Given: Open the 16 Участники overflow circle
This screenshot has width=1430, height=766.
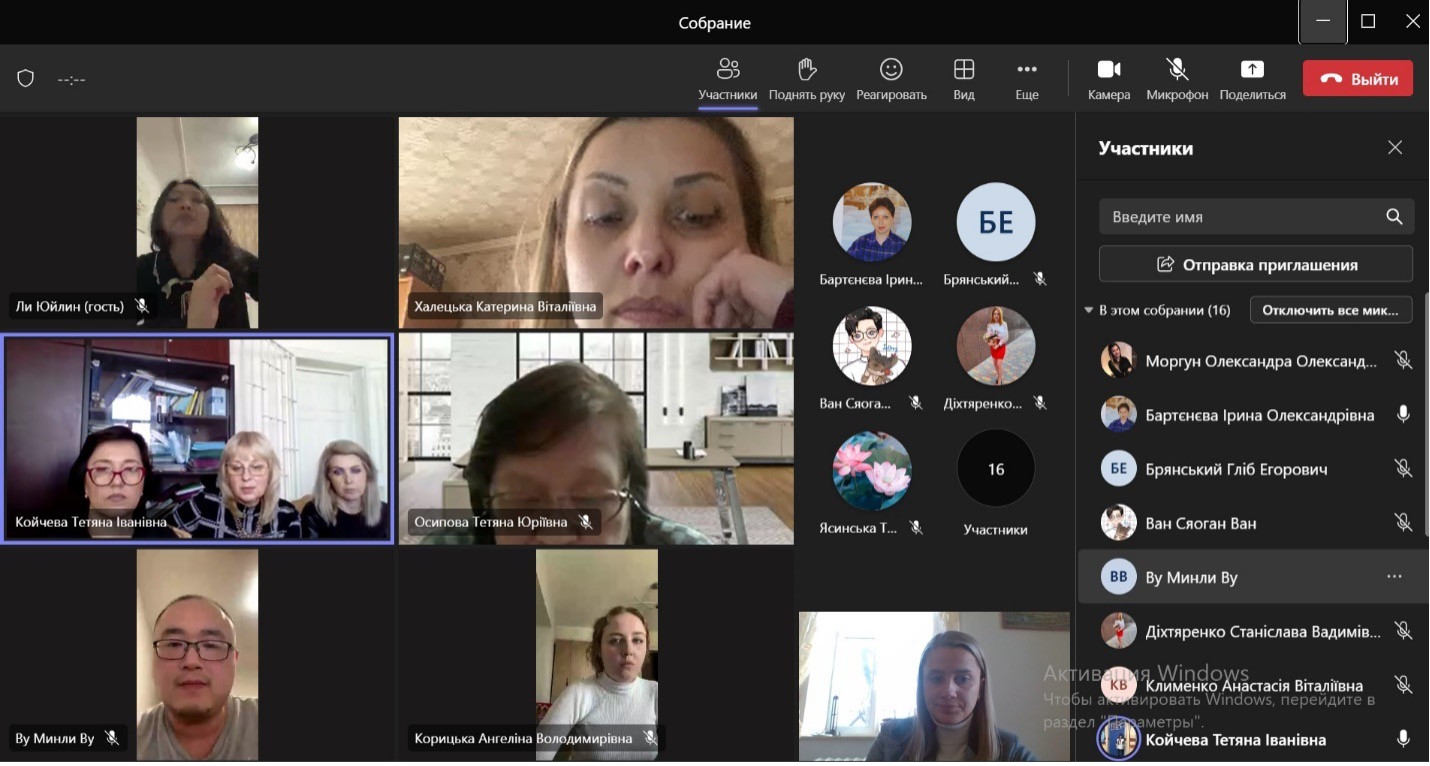Looking at the screenshot, I should [x=996, y=469].
